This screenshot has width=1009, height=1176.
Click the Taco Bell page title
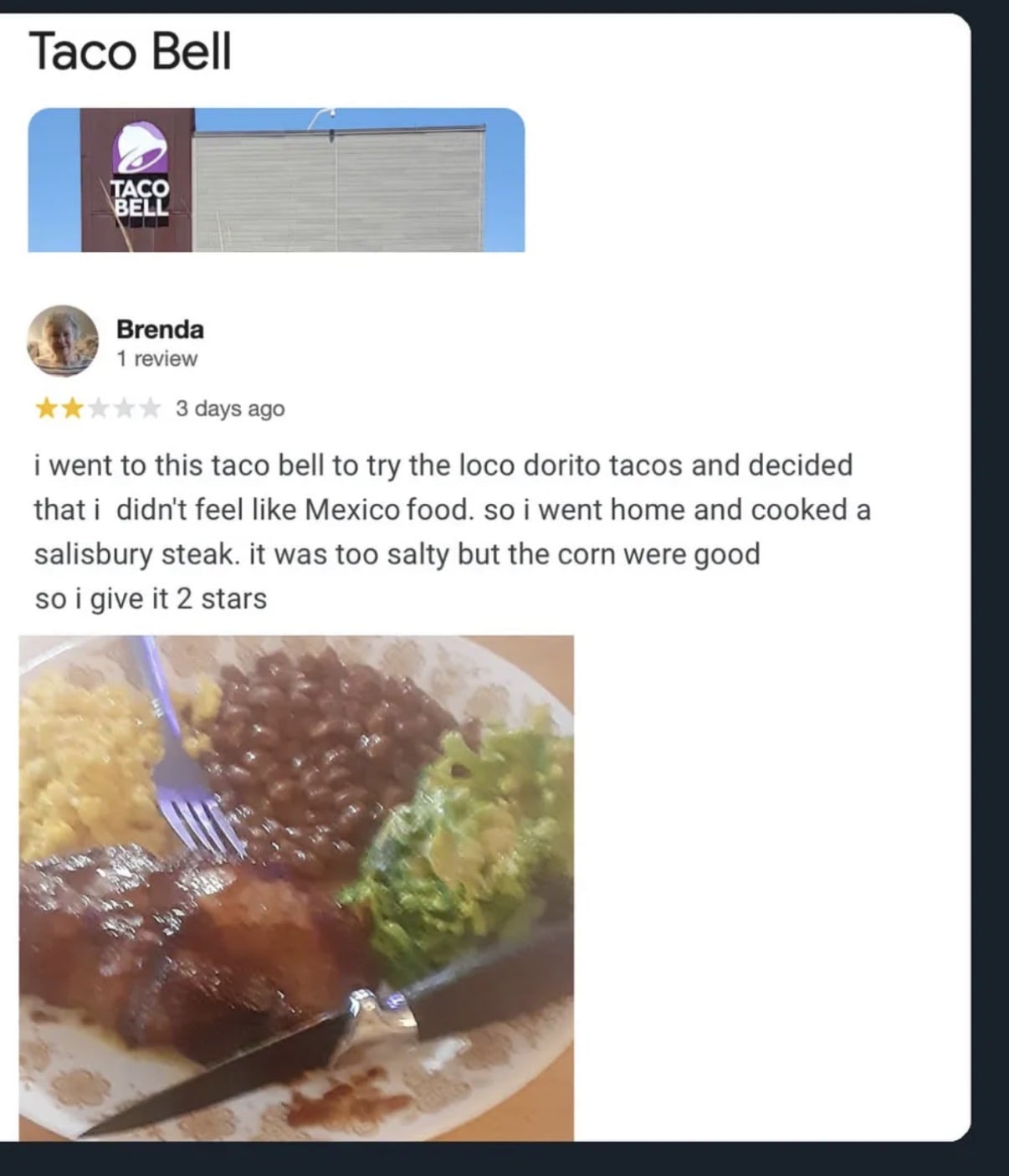tap(130, 51)
